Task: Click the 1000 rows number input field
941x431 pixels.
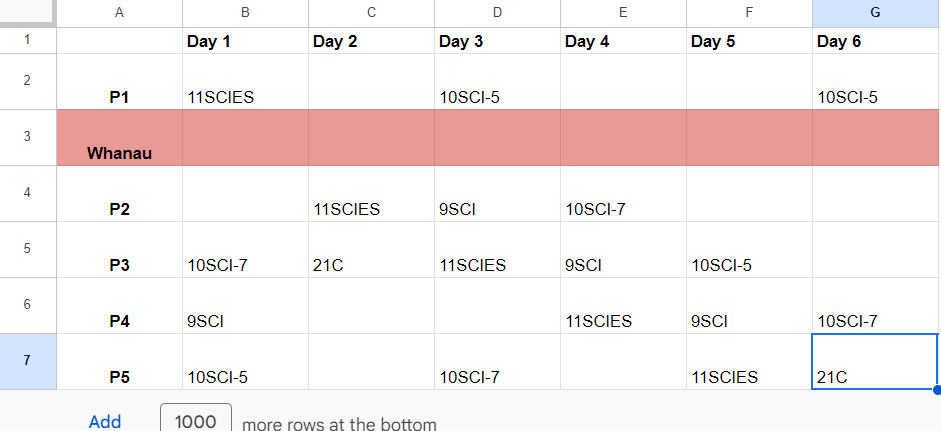Action: 196,421
